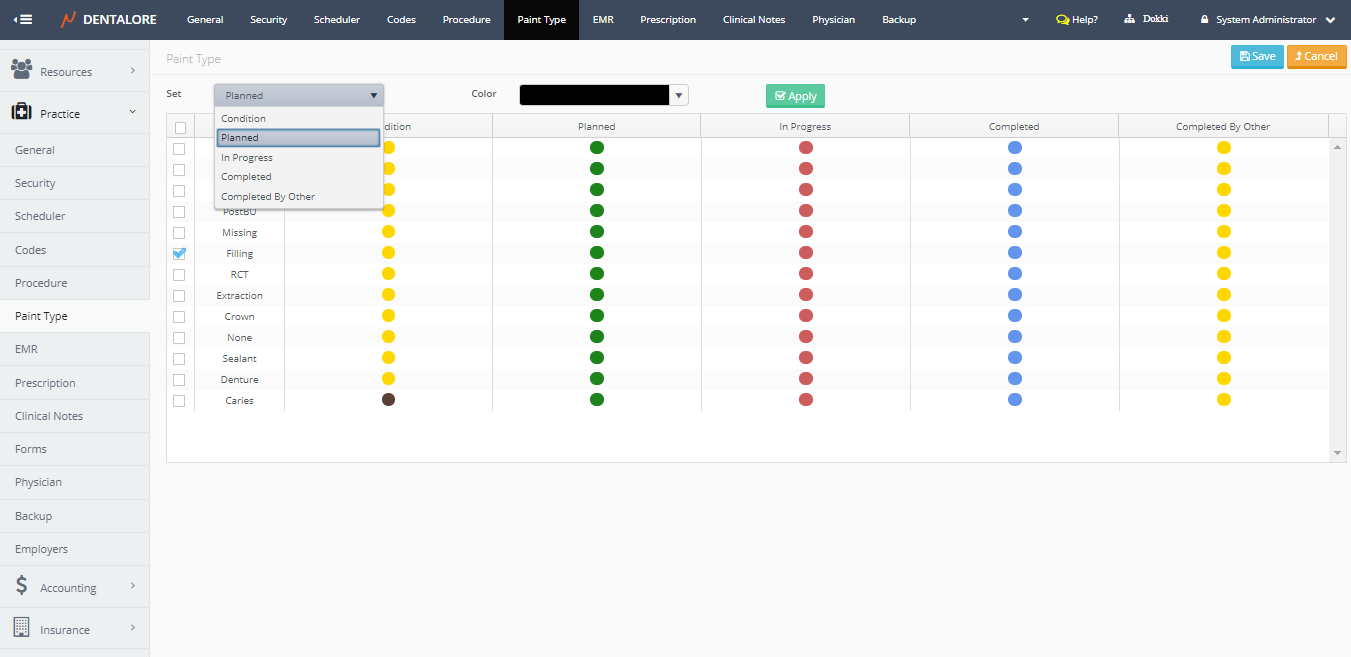
Task: Open the Color picker dropdown arrow
Action: [x=679, y=96]
